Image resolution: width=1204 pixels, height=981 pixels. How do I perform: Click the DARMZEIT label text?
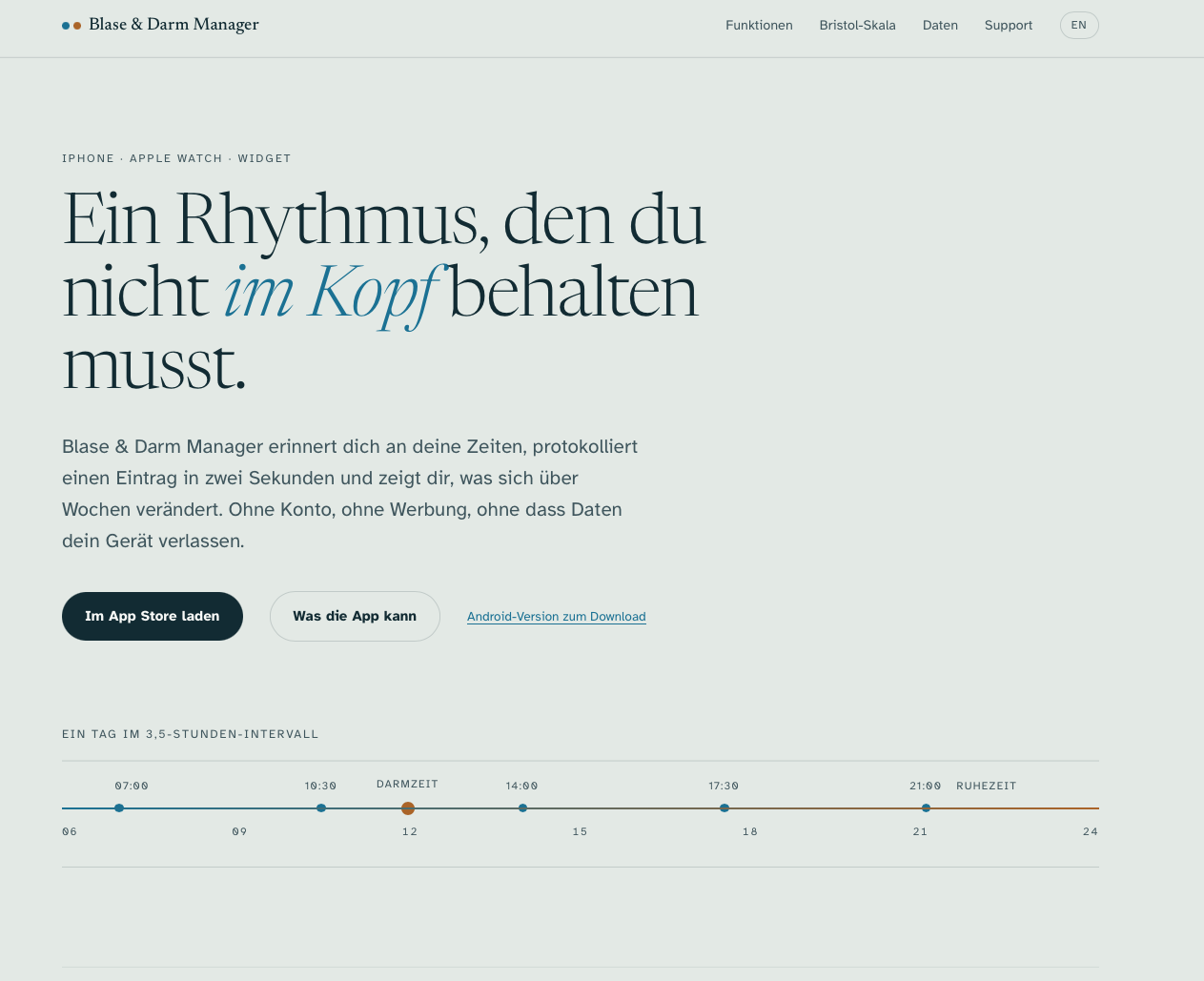click(x=407, y=785)
